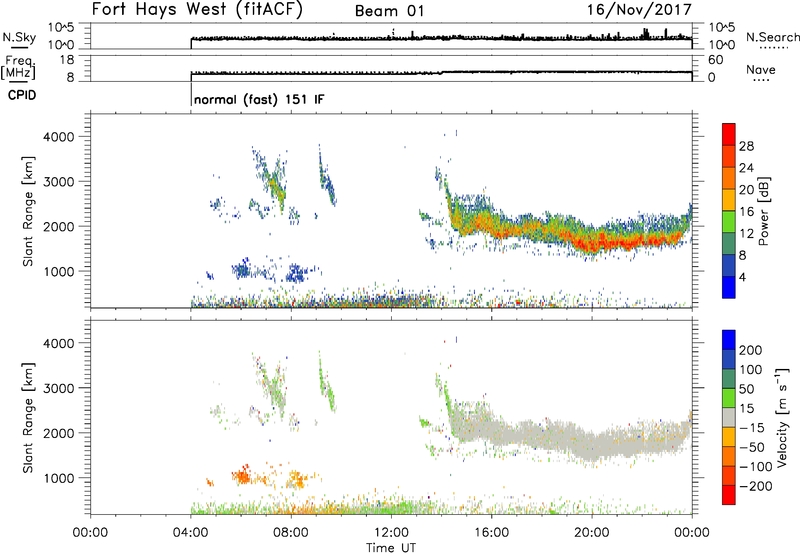Click the 'Time UT' axis title
Image resolution: width=800 pixels, height=554 pixels.
click(391, 547)
